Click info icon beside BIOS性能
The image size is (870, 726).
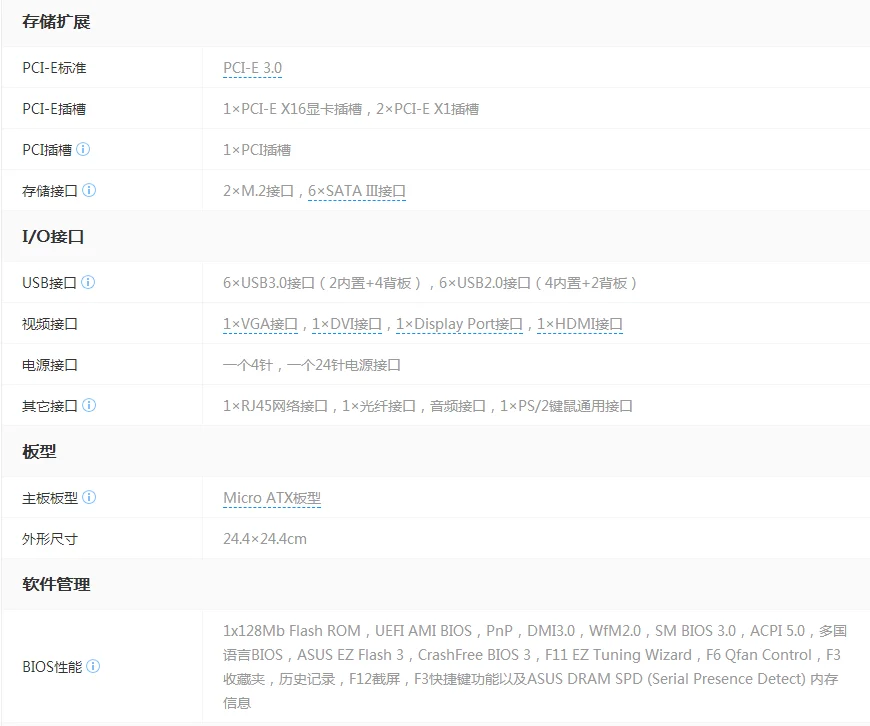click(93, 666)
